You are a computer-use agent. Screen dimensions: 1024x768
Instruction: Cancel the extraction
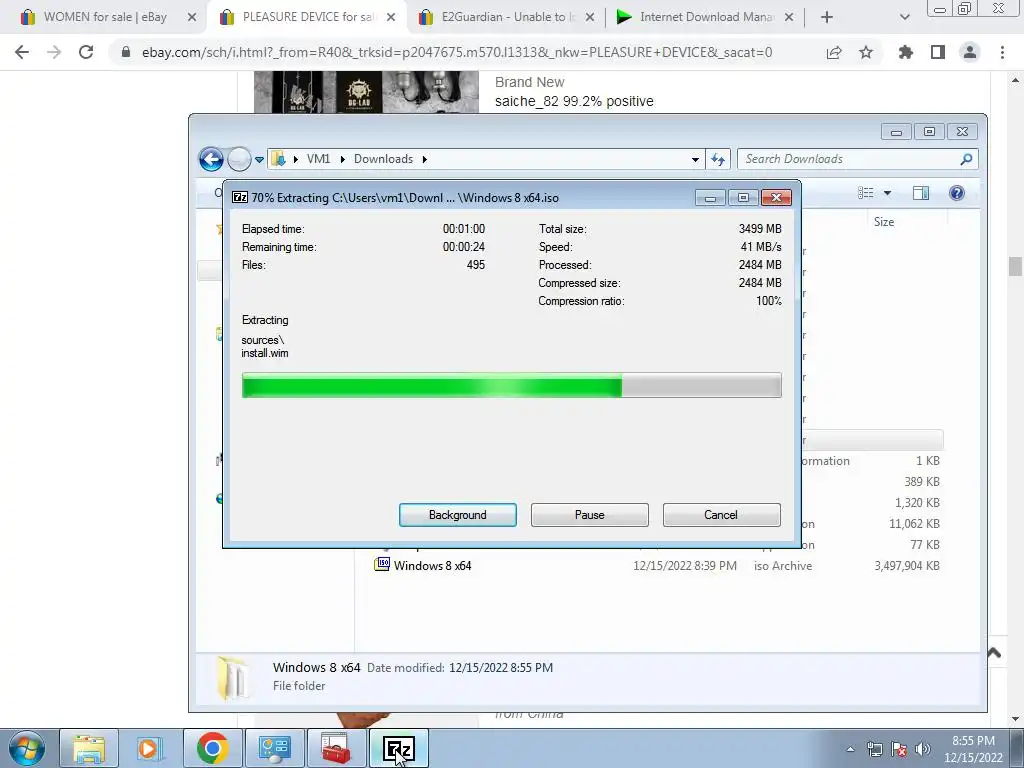coord(721,515)
